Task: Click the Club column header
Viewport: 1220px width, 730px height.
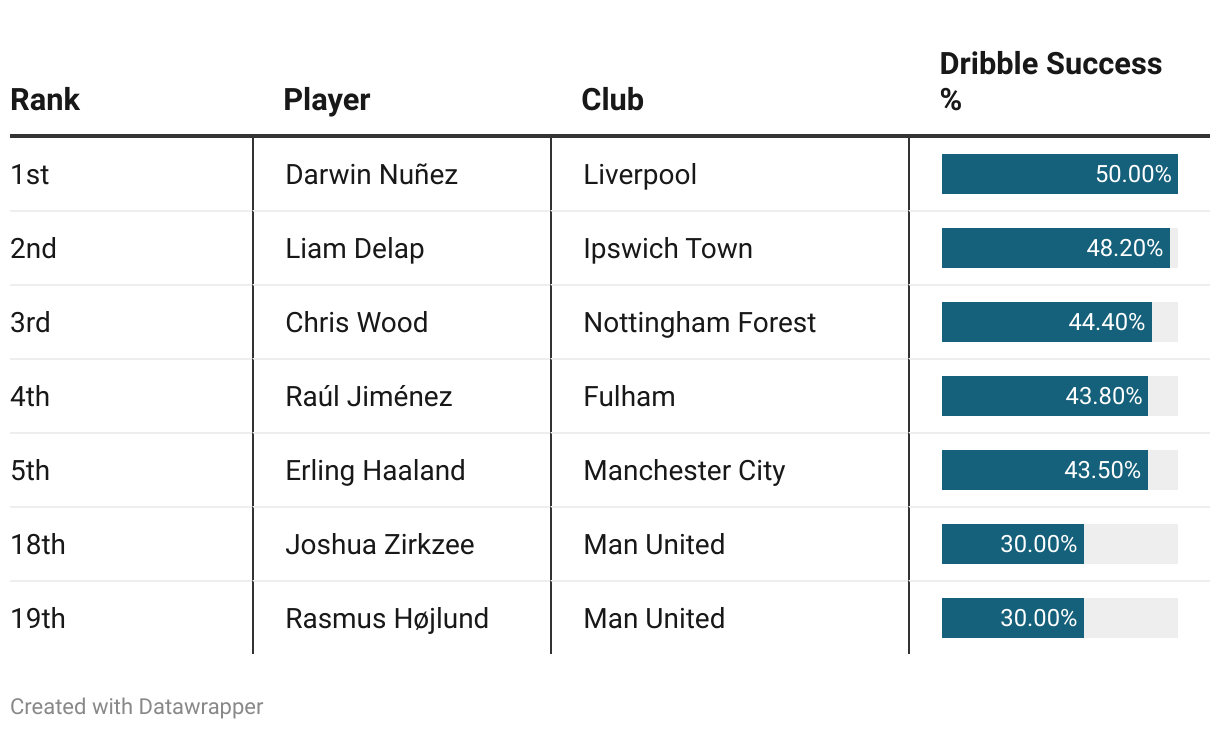Action: click(x=612, y=100)
